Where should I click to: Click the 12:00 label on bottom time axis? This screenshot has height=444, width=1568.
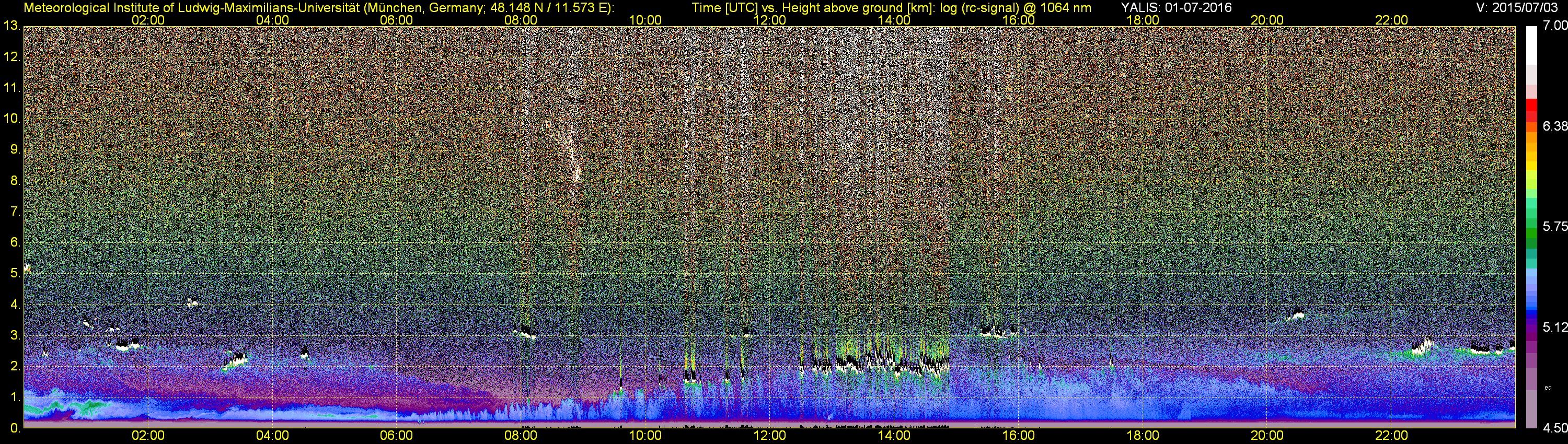pyautogui.click(x=769, y=436)
